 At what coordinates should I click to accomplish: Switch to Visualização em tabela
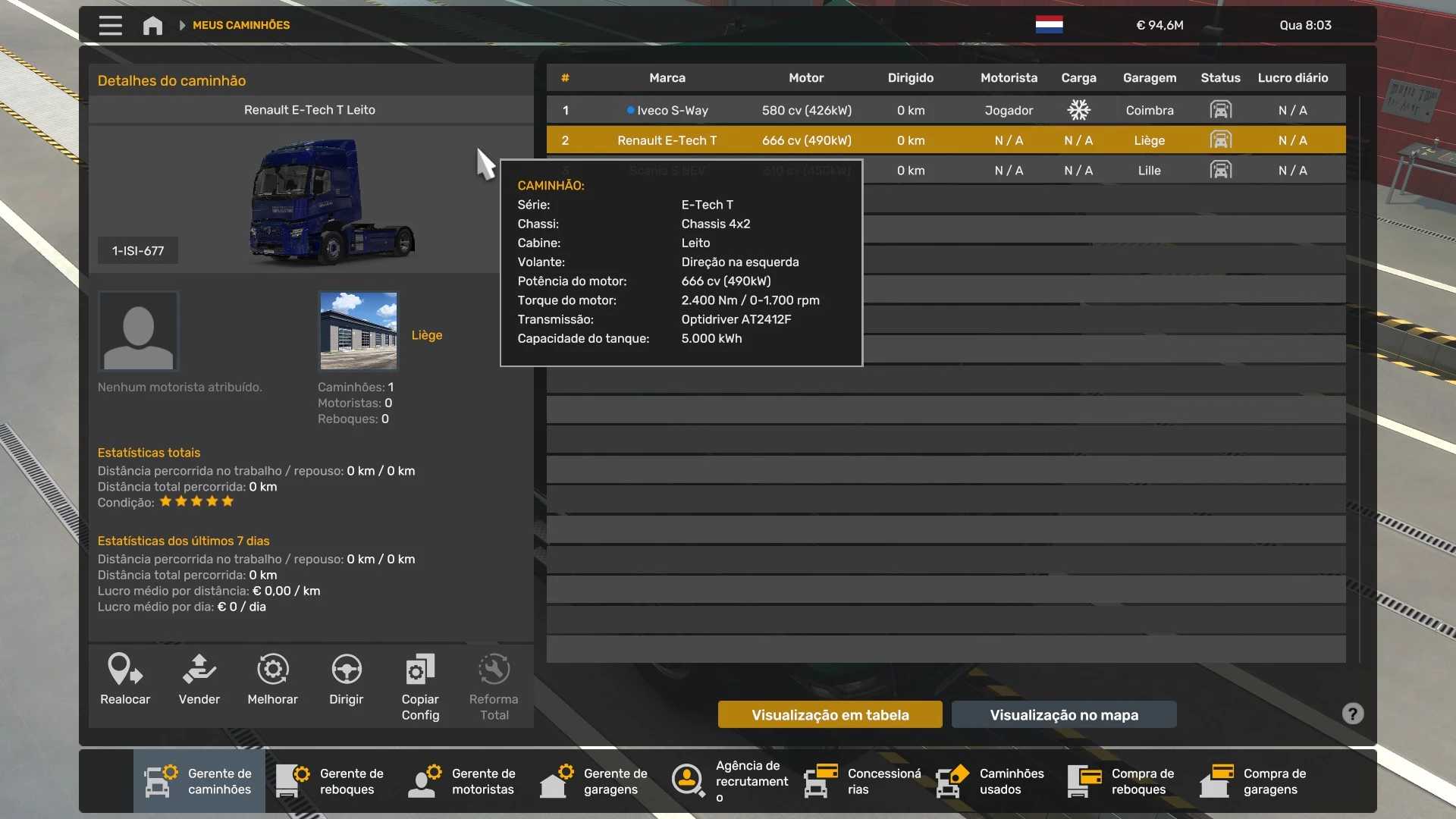[x=830, y=714]
